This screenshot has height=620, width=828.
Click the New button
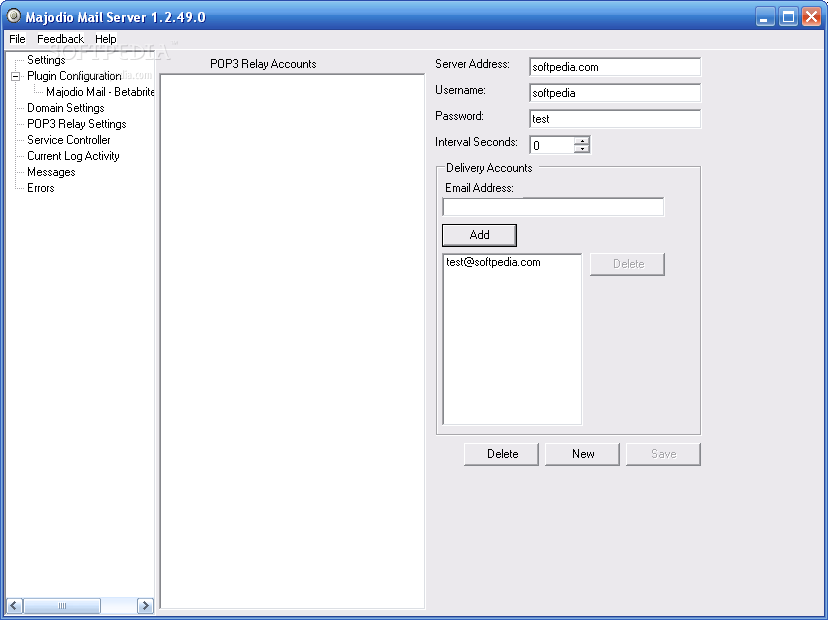coord(582,454)
